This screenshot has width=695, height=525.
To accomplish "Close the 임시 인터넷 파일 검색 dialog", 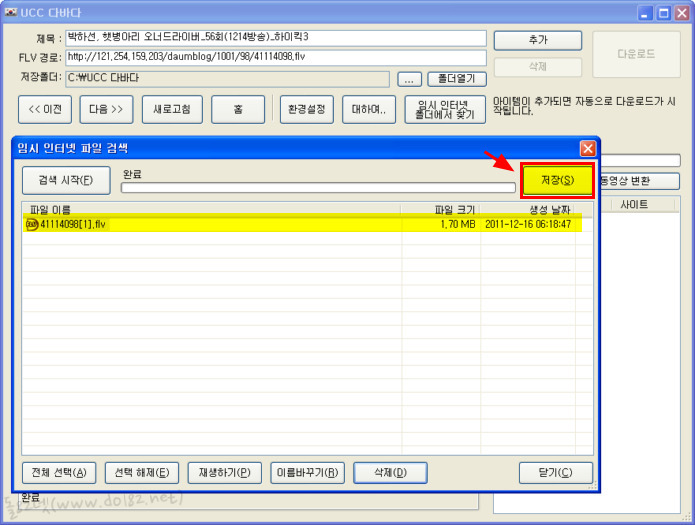I will [588, 148].
